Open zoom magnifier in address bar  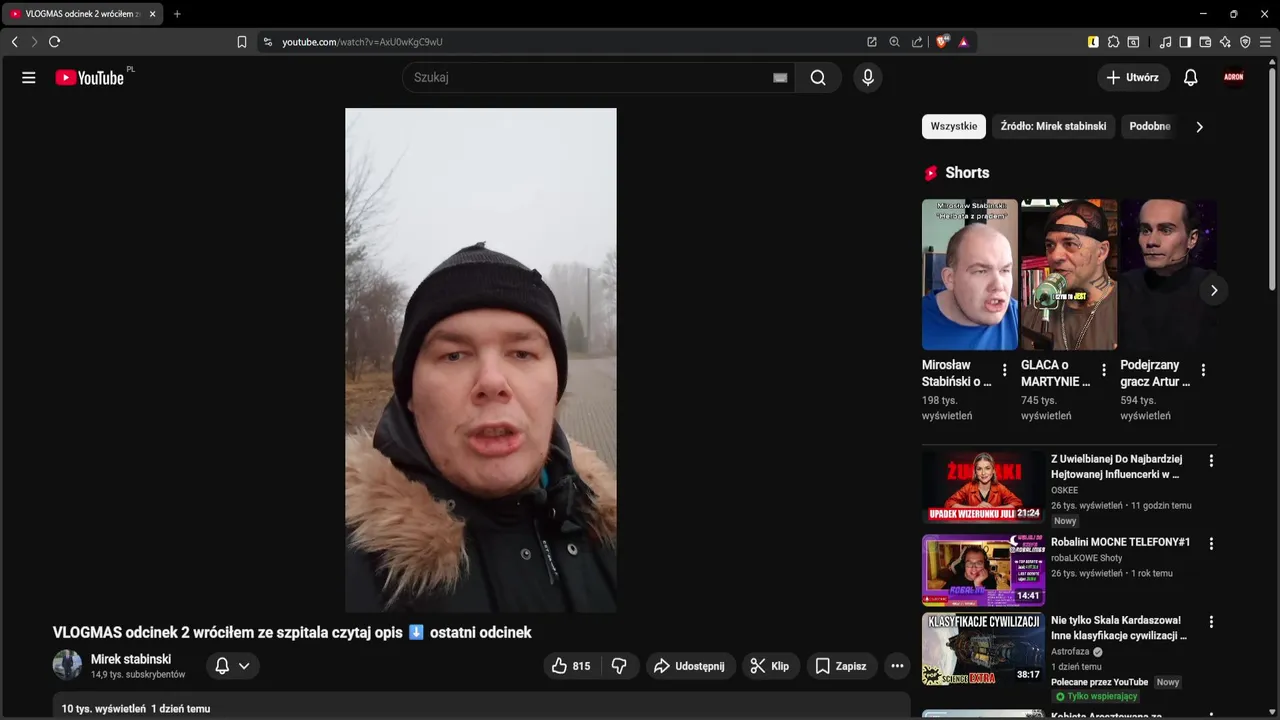click(894, 42)
